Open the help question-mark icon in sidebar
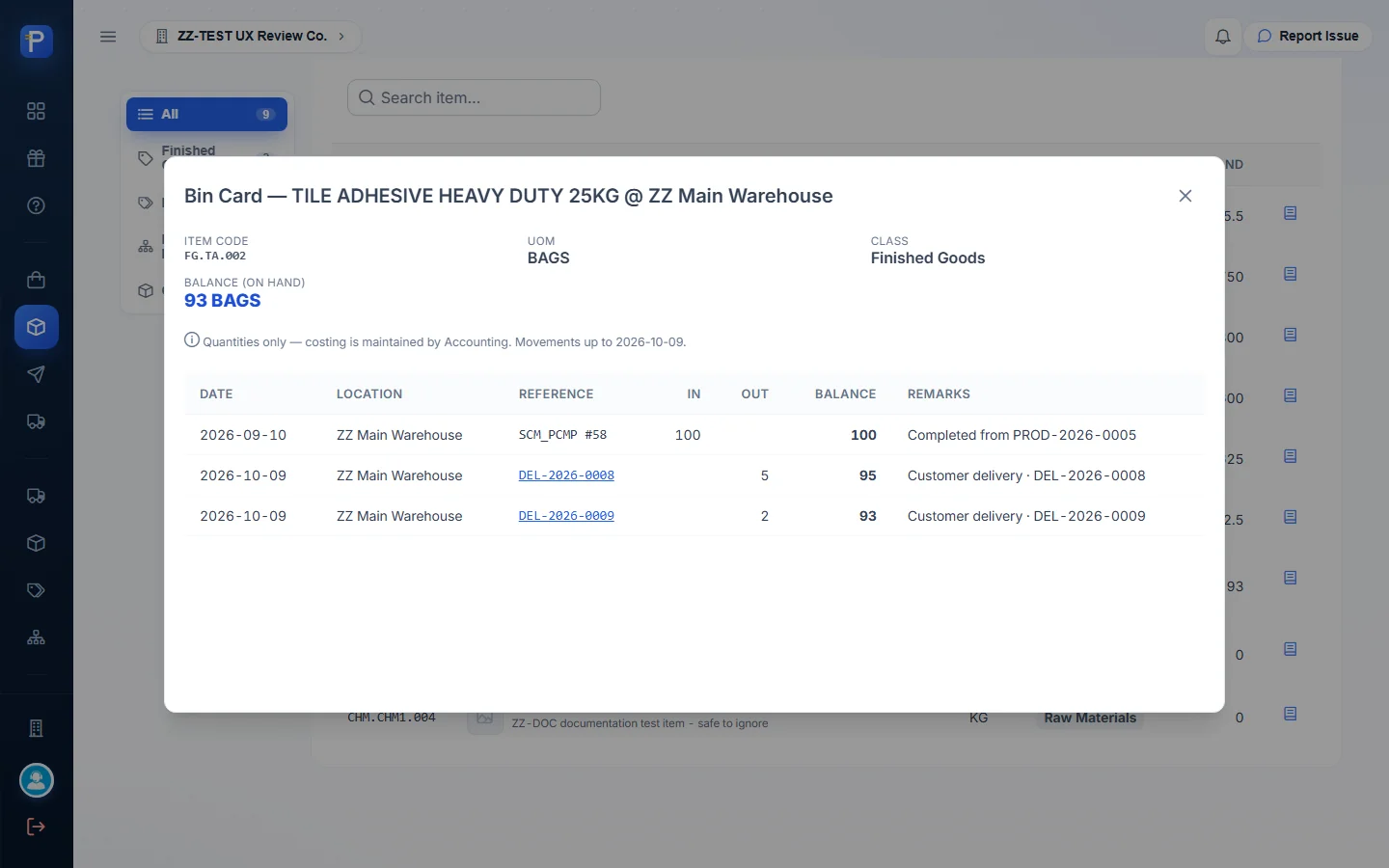 (x=36, y=205)
